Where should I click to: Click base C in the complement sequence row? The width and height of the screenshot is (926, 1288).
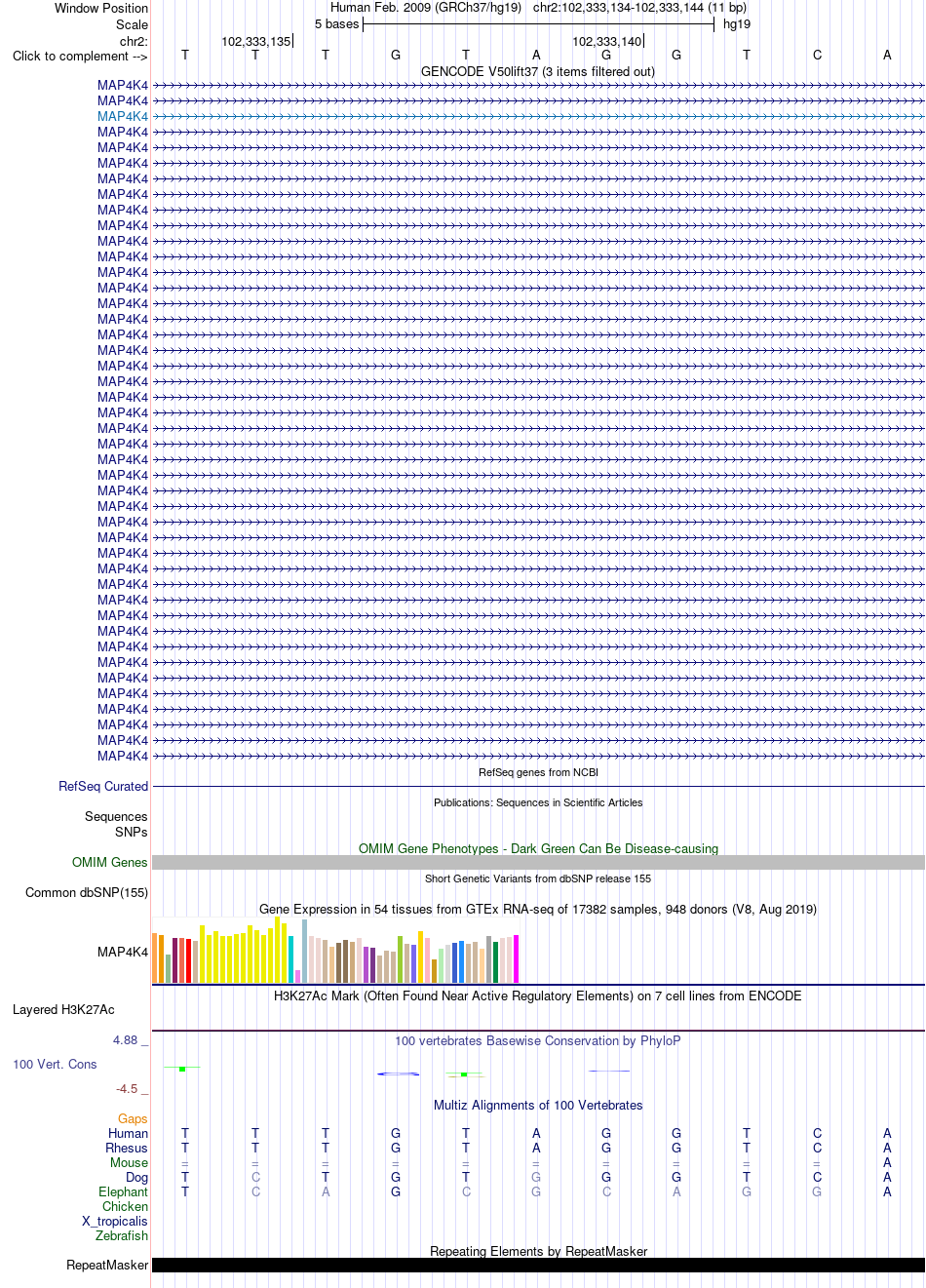[817, 55]
